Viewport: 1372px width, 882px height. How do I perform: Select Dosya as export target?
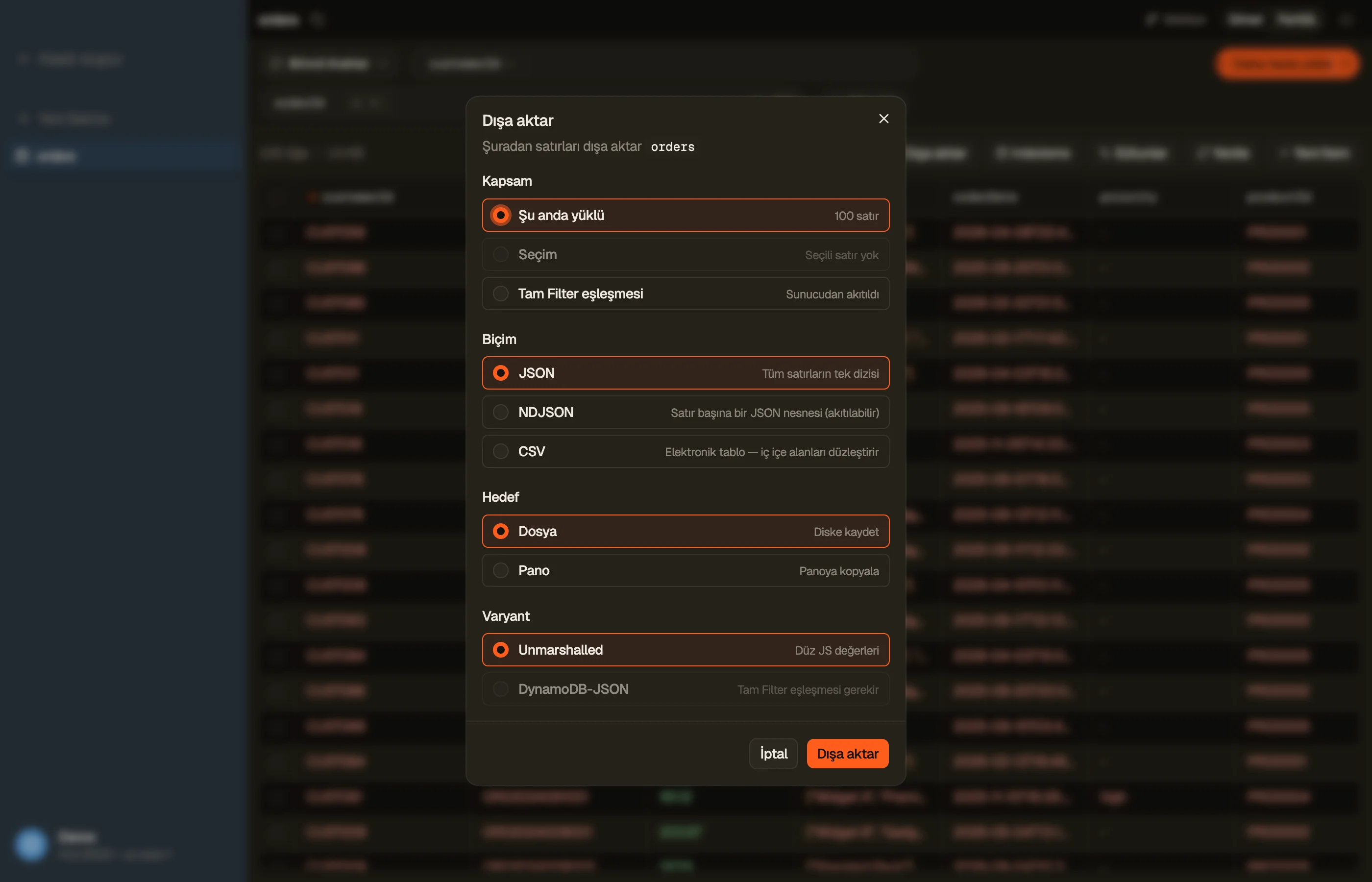click(686, 532)
